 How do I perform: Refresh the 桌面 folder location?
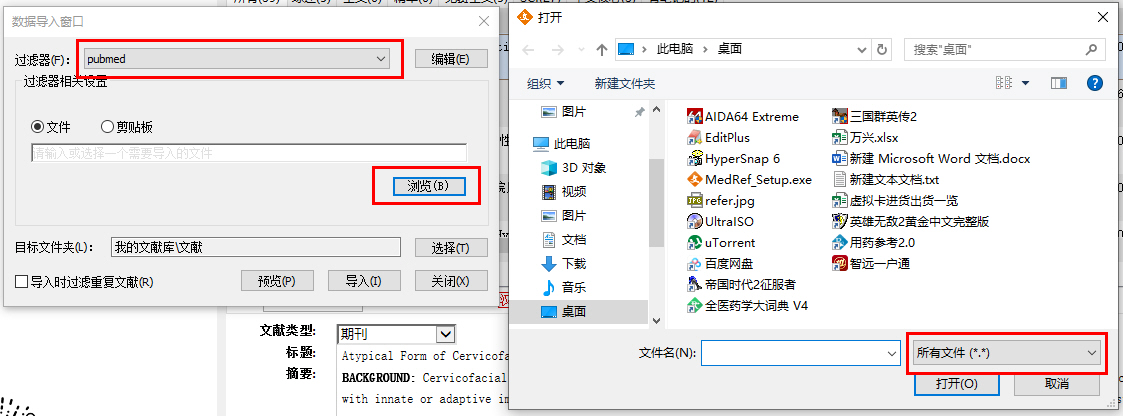(882, 49)
